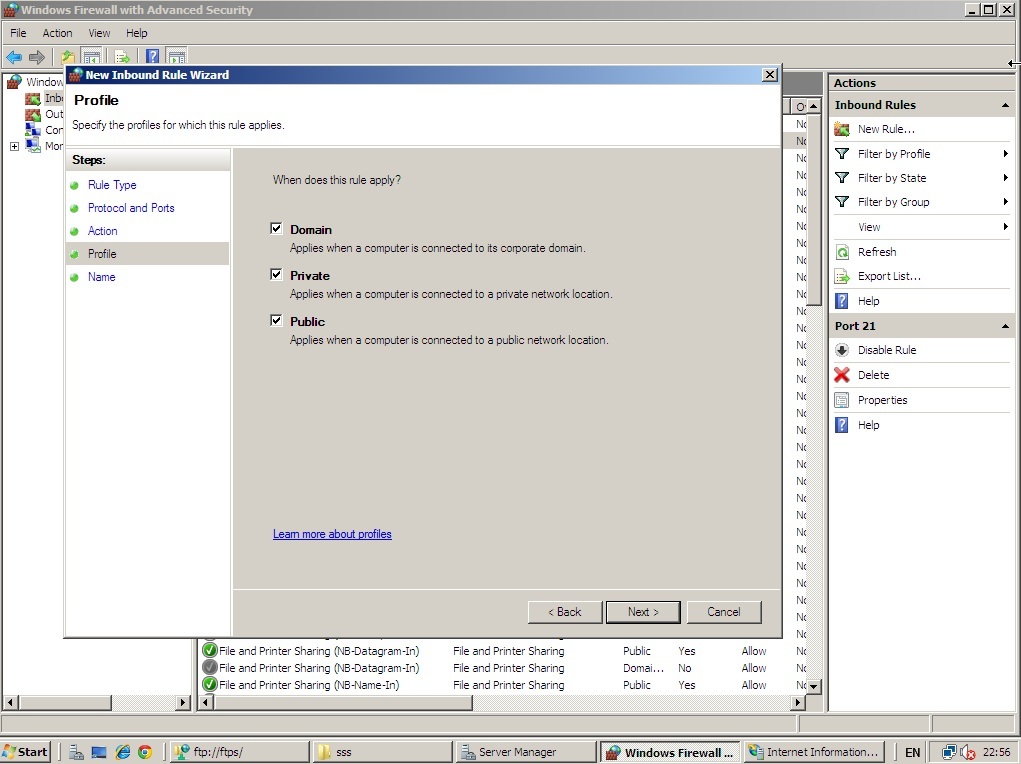Viewport: 1021px width, 764px height.
Task: Uncheck the Public profile checkbox
Action: point(276,320)
